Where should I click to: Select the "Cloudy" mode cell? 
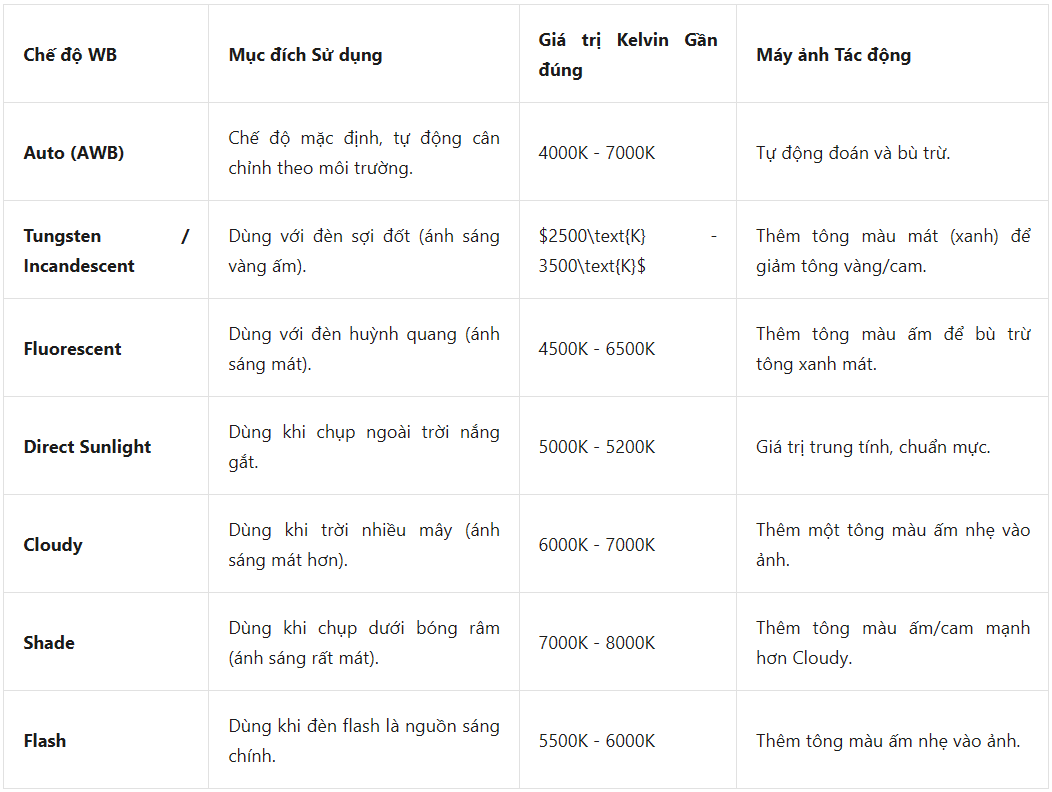(53, 545)
